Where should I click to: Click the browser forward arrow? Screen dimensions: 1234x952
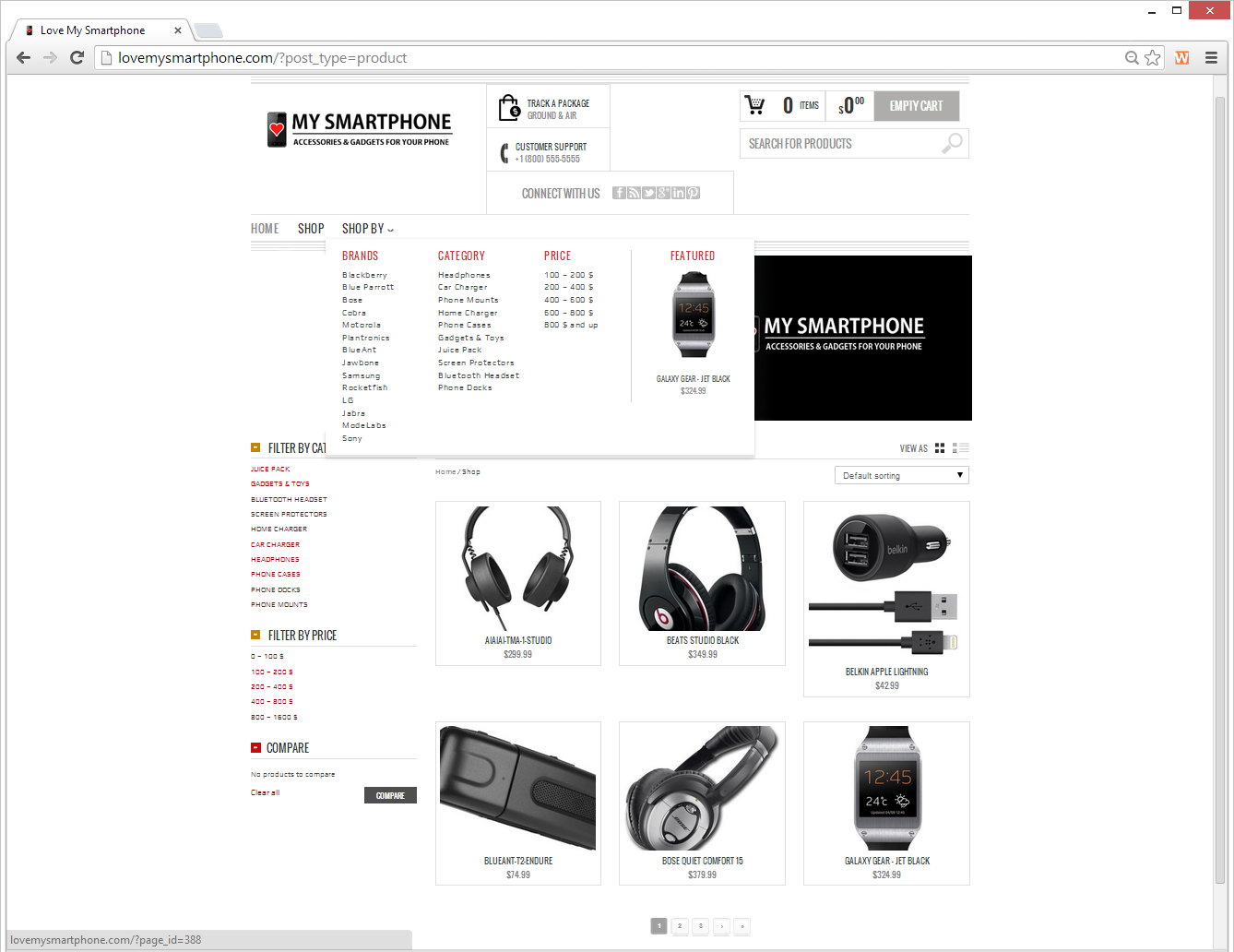51,57
